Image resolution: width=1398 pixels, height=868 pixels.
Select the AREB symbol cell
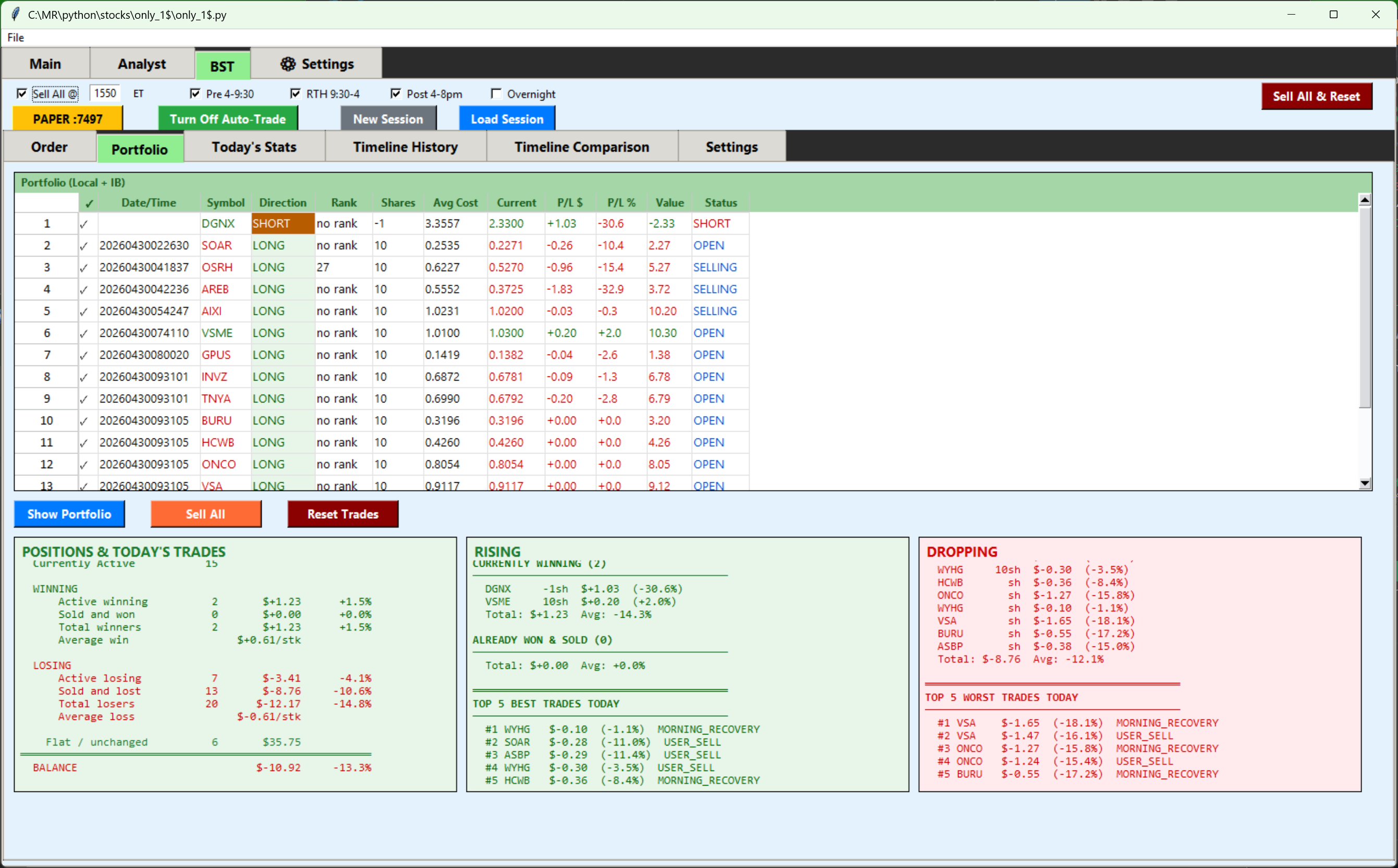[x=226, y=289]
